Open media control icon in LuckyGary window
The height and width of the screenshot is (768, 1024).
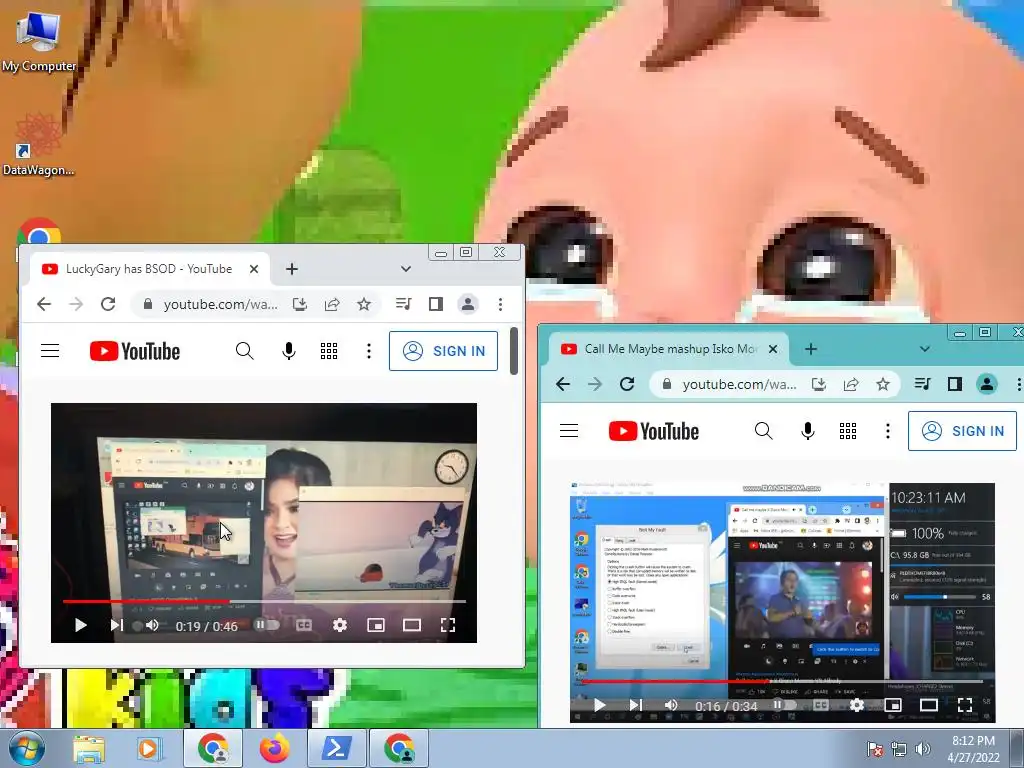[404, 304]
